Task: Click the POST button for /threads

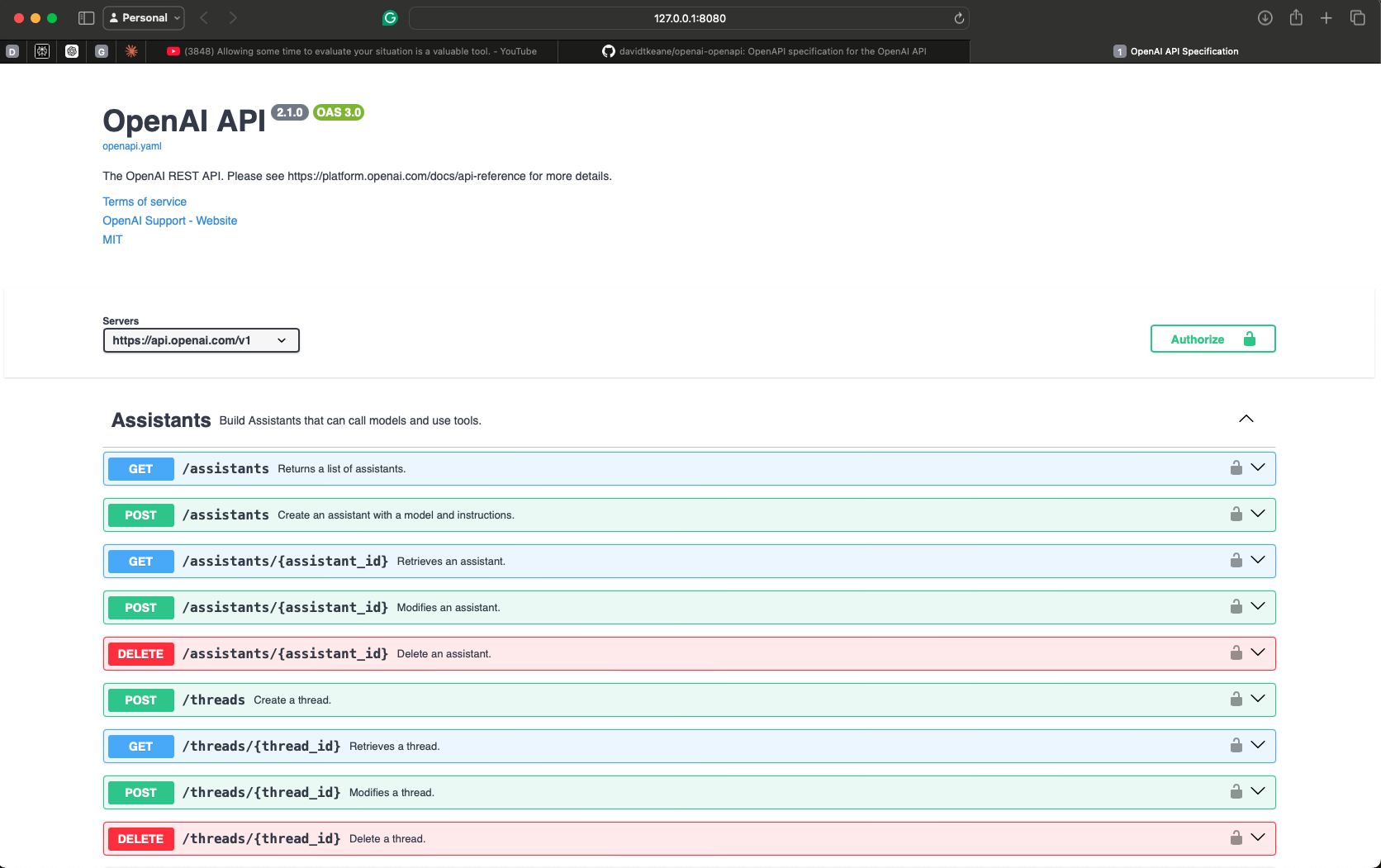Action: tap(140, 700)
